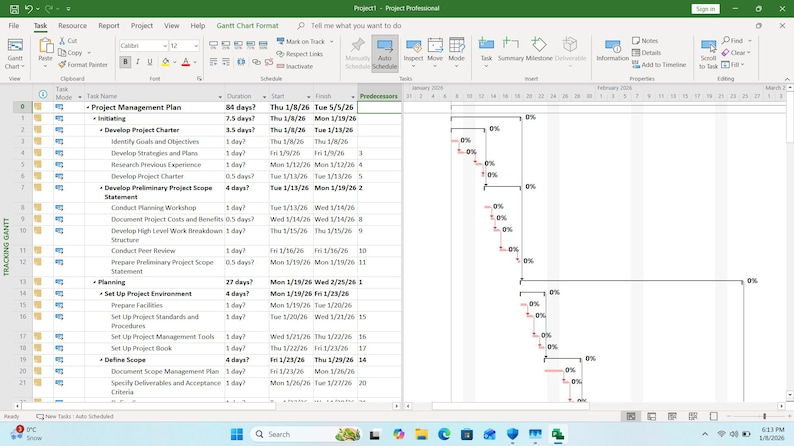
Task: Click the Cut scissors icon
Action: pos(62,40)
